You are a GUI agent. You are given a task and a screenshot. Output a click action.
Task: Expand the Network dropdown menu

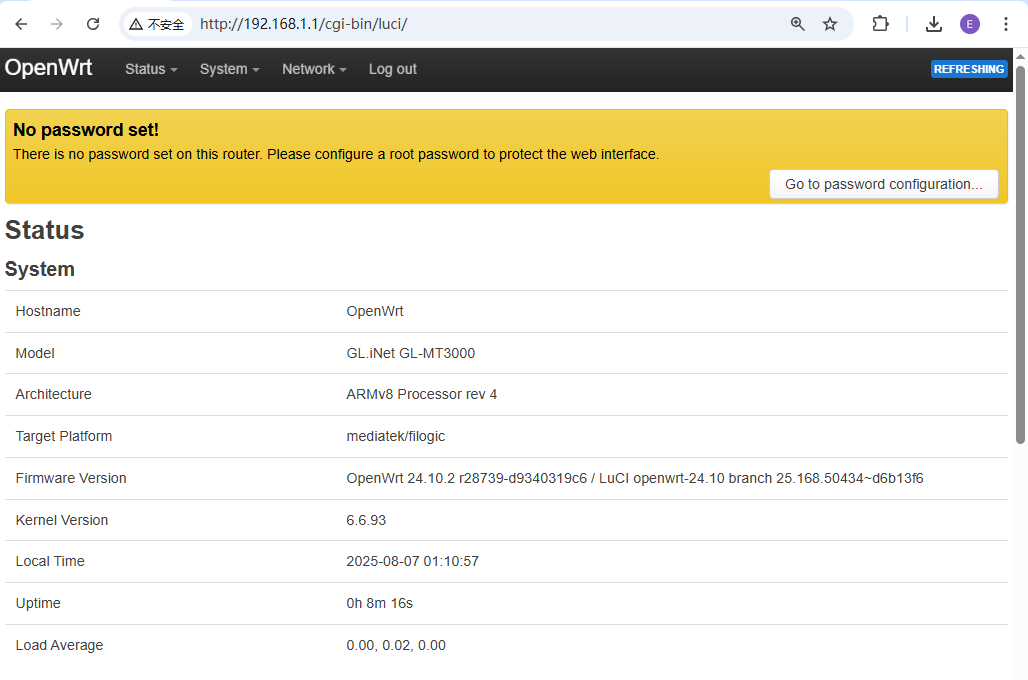[314, 69]
